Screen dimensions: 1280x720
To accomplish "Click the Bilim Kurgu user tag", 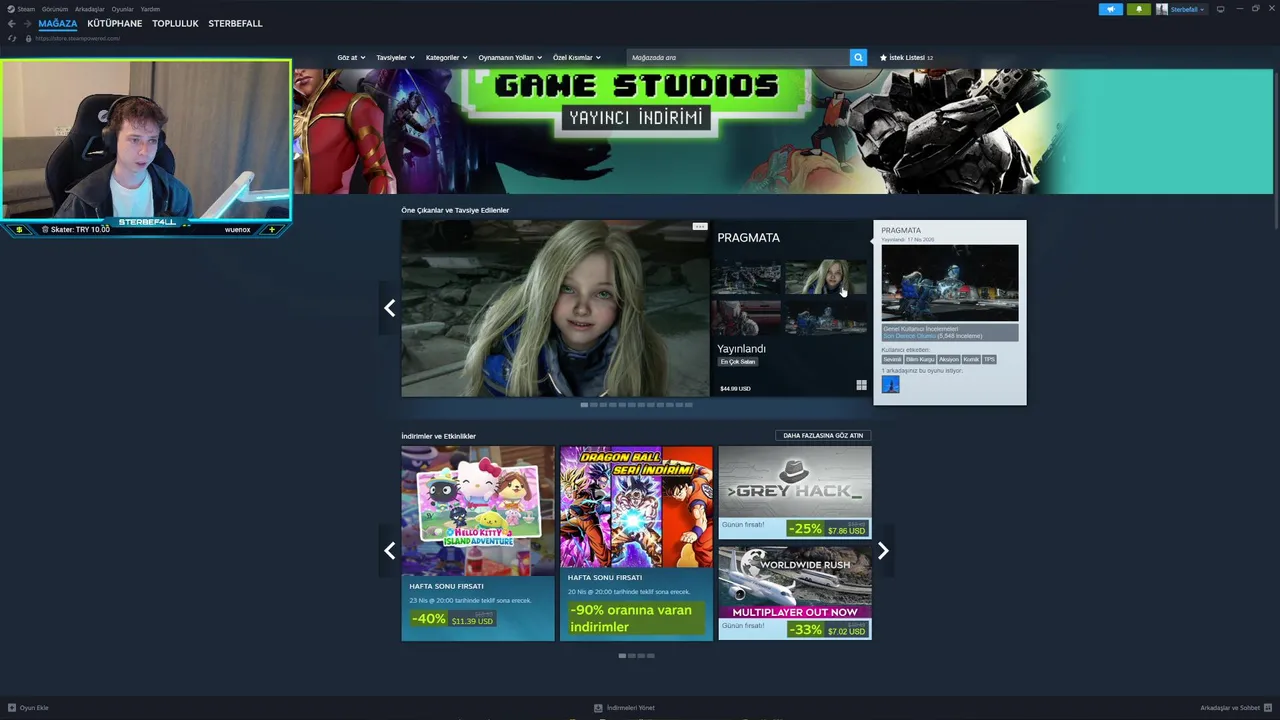I will pos(920,359).
